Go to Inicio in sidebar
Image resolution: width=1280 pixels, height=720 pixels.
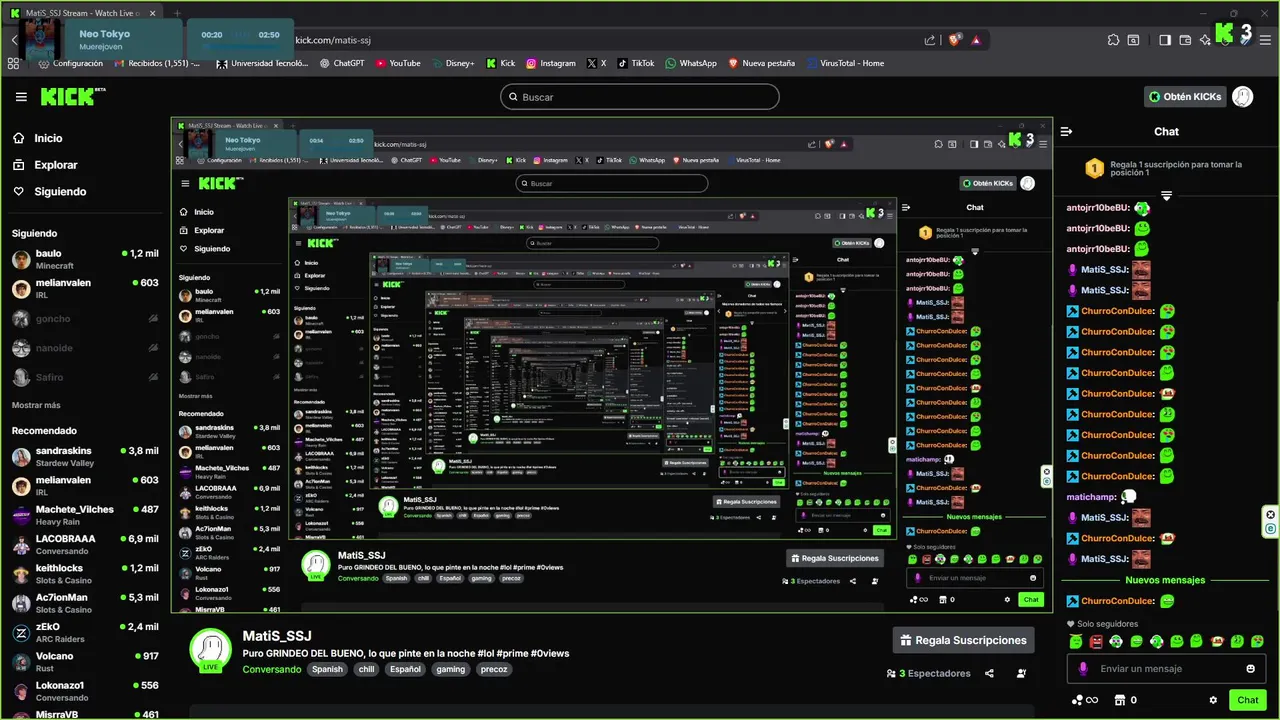click(x=48, y=139)
